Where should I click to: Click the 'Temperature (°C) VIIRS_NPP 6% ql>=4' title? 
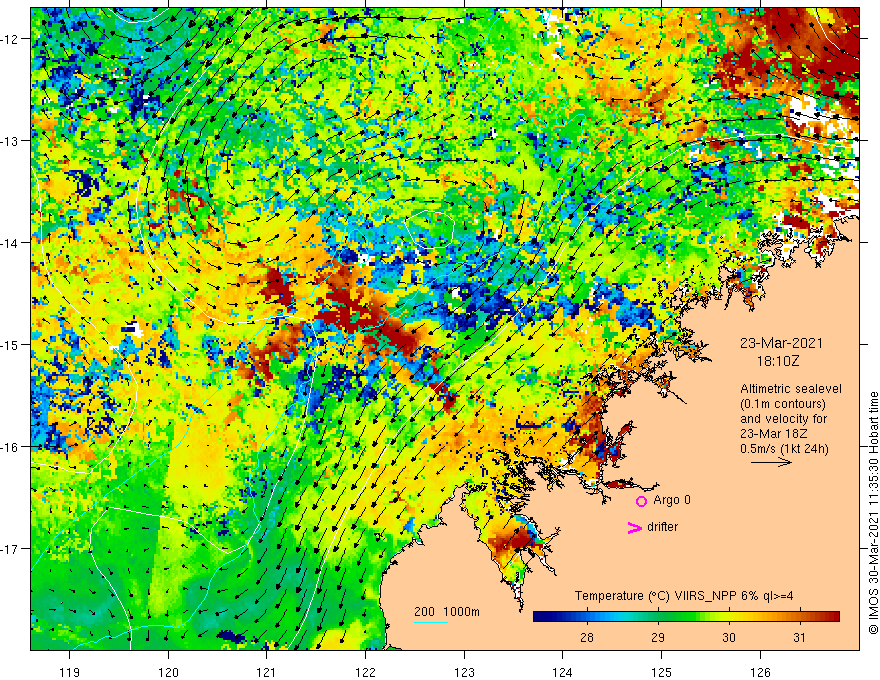click(x=684, y=596)
